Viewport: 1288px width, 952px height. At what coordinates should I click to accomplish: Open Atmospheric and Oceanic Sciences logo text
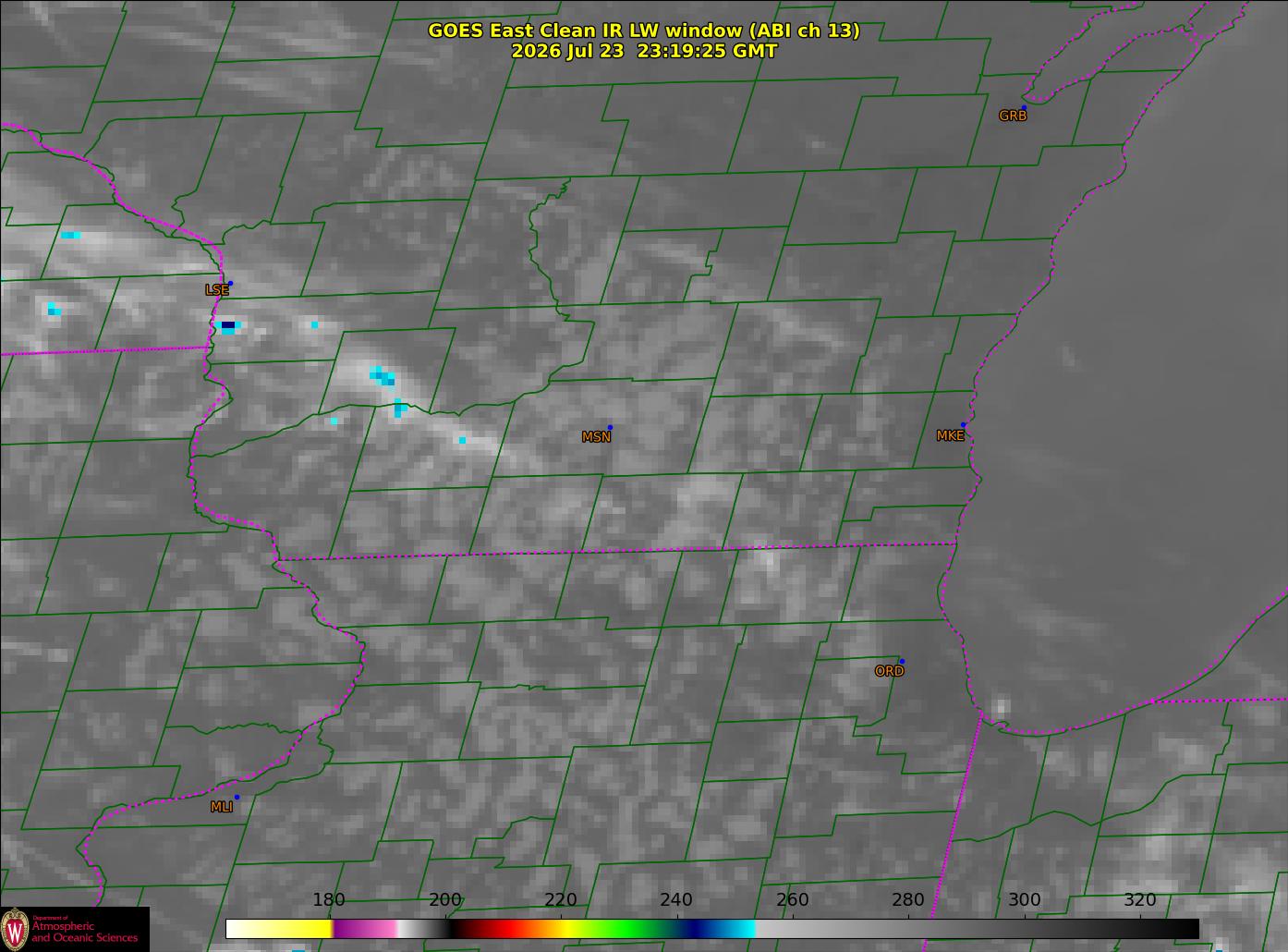[x=84, y=931]
